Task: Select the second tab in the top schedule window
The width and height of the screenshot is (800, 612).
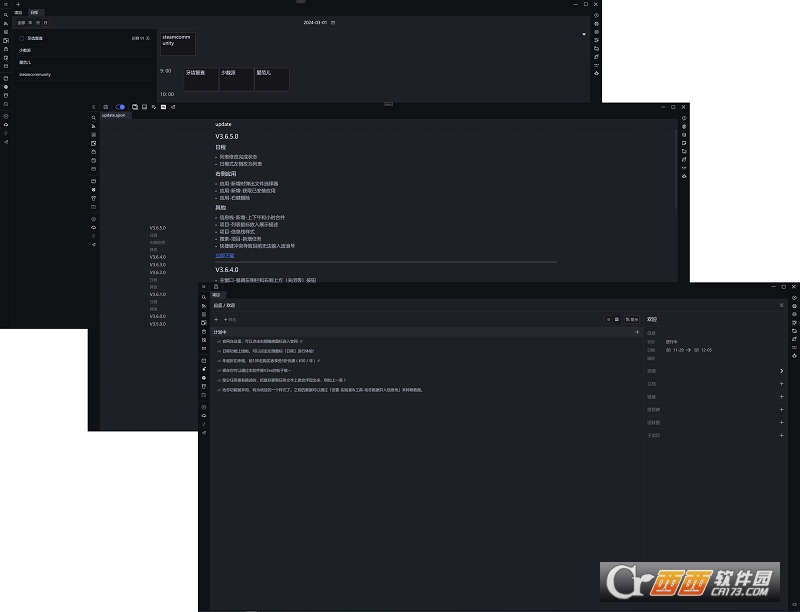Action: [34, 12]
